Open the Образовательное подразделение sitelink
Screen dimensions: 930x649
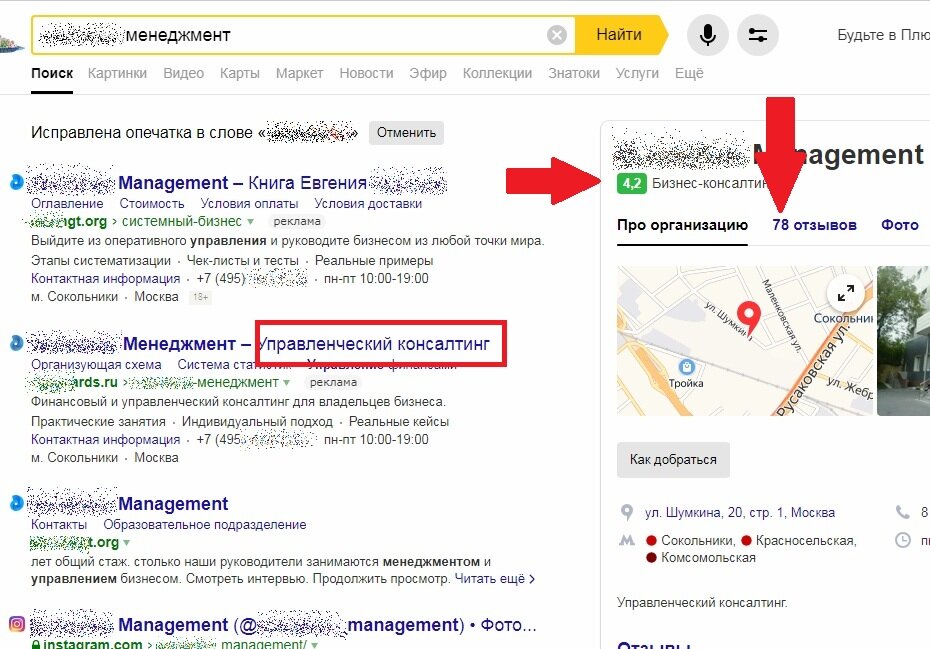(205, 524)
